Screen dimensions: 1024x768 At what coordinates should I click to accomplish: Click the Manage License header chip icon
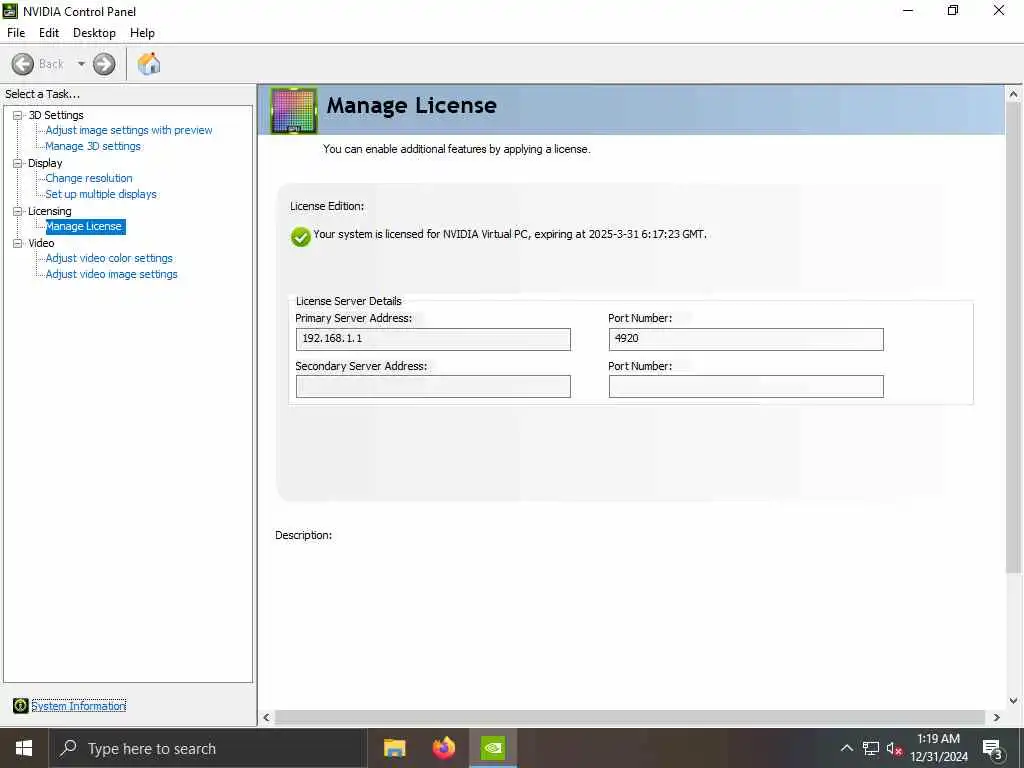pos(294,110)
